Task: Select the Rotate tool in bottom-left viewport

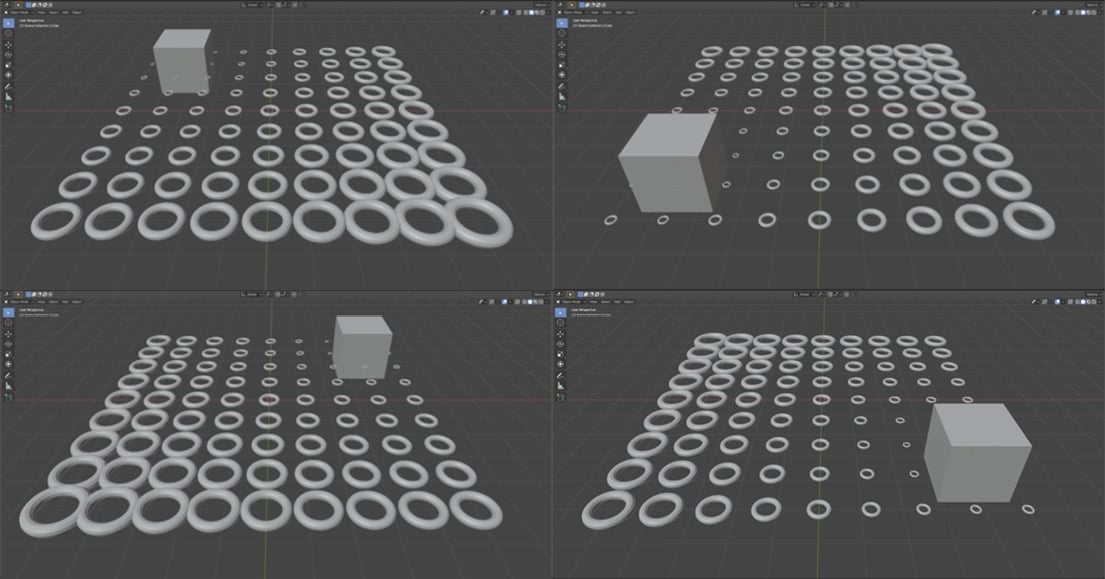Action: (x=8, y=344)
